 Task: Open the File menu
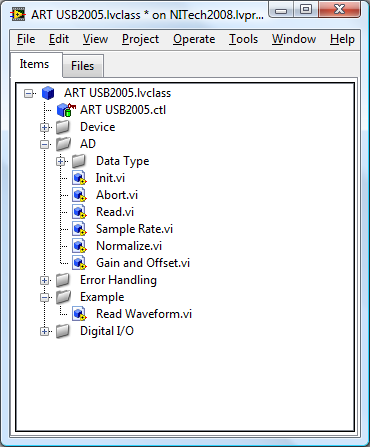click(26, 39)
